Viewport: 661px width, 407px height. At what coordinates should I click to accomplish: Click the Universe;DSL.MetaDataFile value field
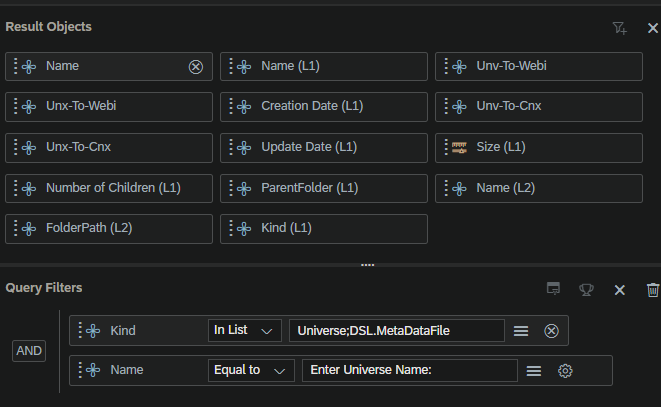397,330
